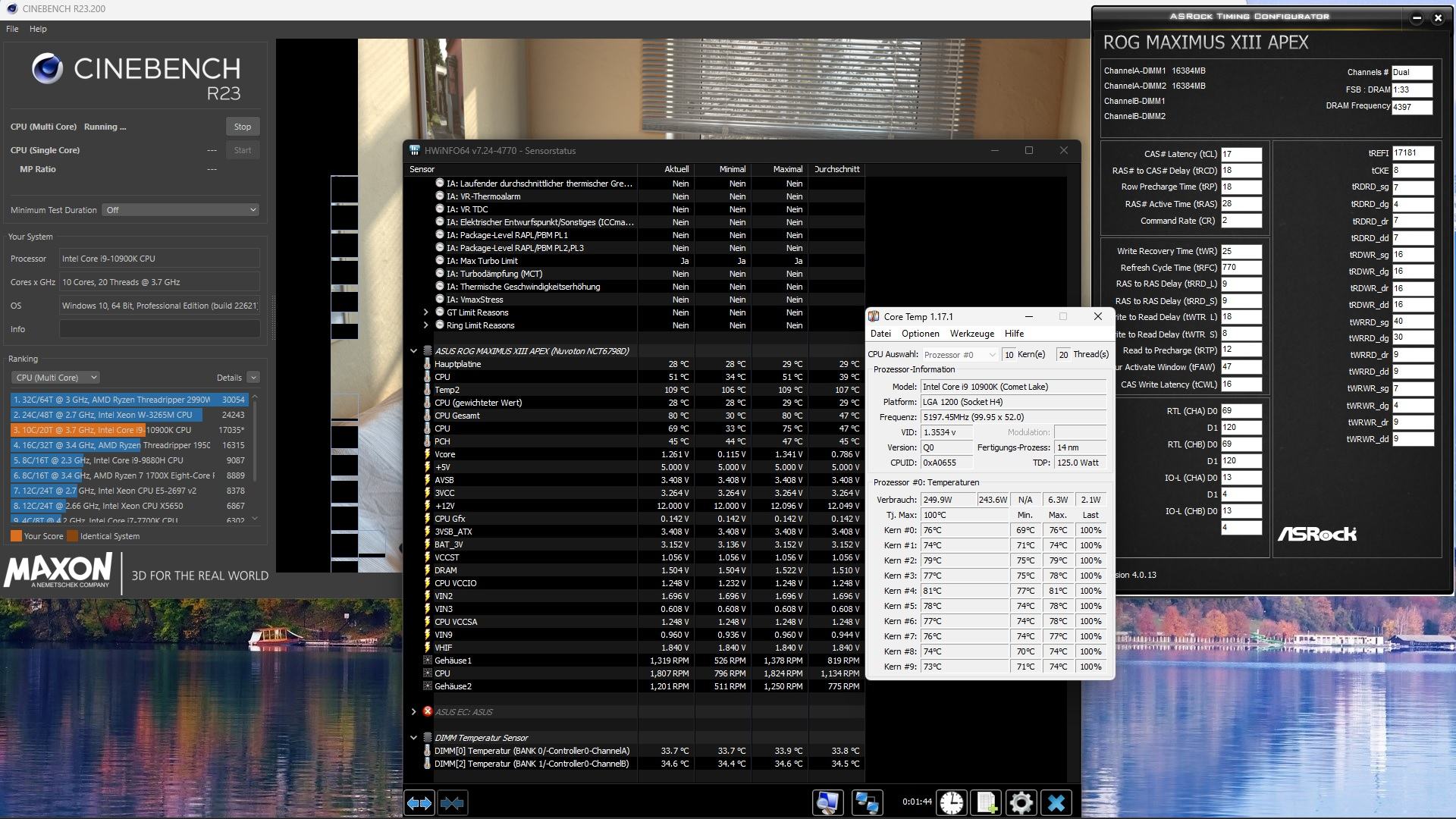Click chip icon of DIMM Temperatur Sensor group
Image resolution: width=1456 pixels, height=819 pixels.
tap(428, 737)
